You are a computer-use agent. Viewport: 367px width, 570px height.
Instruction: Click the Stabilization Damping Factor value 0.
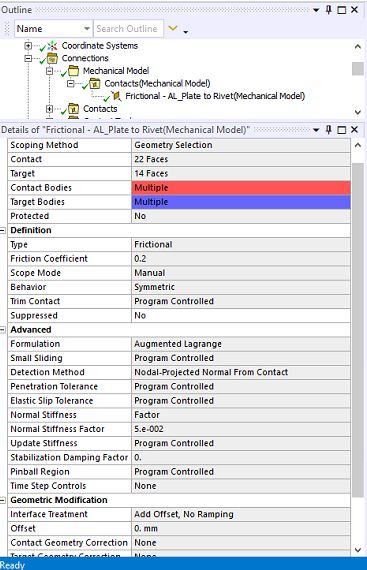(x=241, y=457)
